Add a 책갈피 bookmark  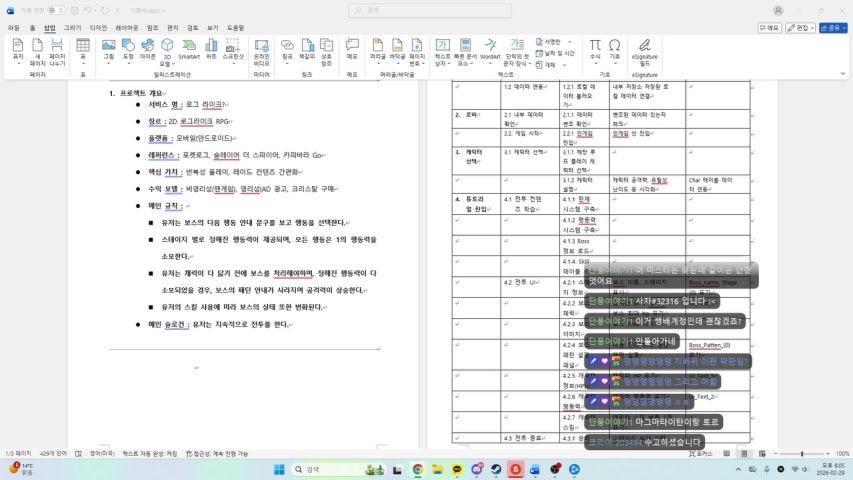pyautogui.click(x=307, y=49)
